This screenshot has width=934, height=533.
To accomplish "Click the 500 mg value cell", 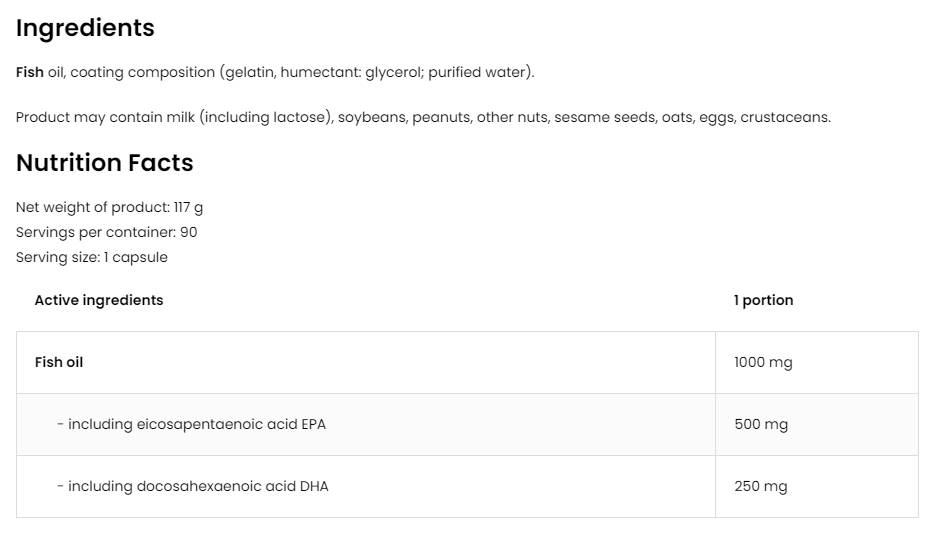I will tap(761, 424).
